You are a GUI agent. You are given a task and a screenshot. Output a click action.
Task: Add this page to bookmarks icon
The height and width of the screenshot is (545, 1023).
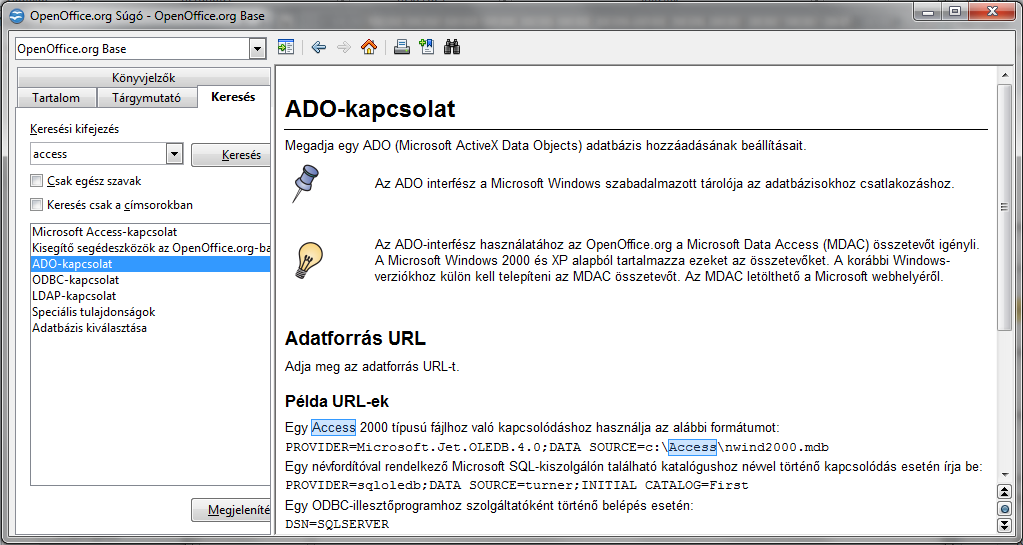[427, 47]
